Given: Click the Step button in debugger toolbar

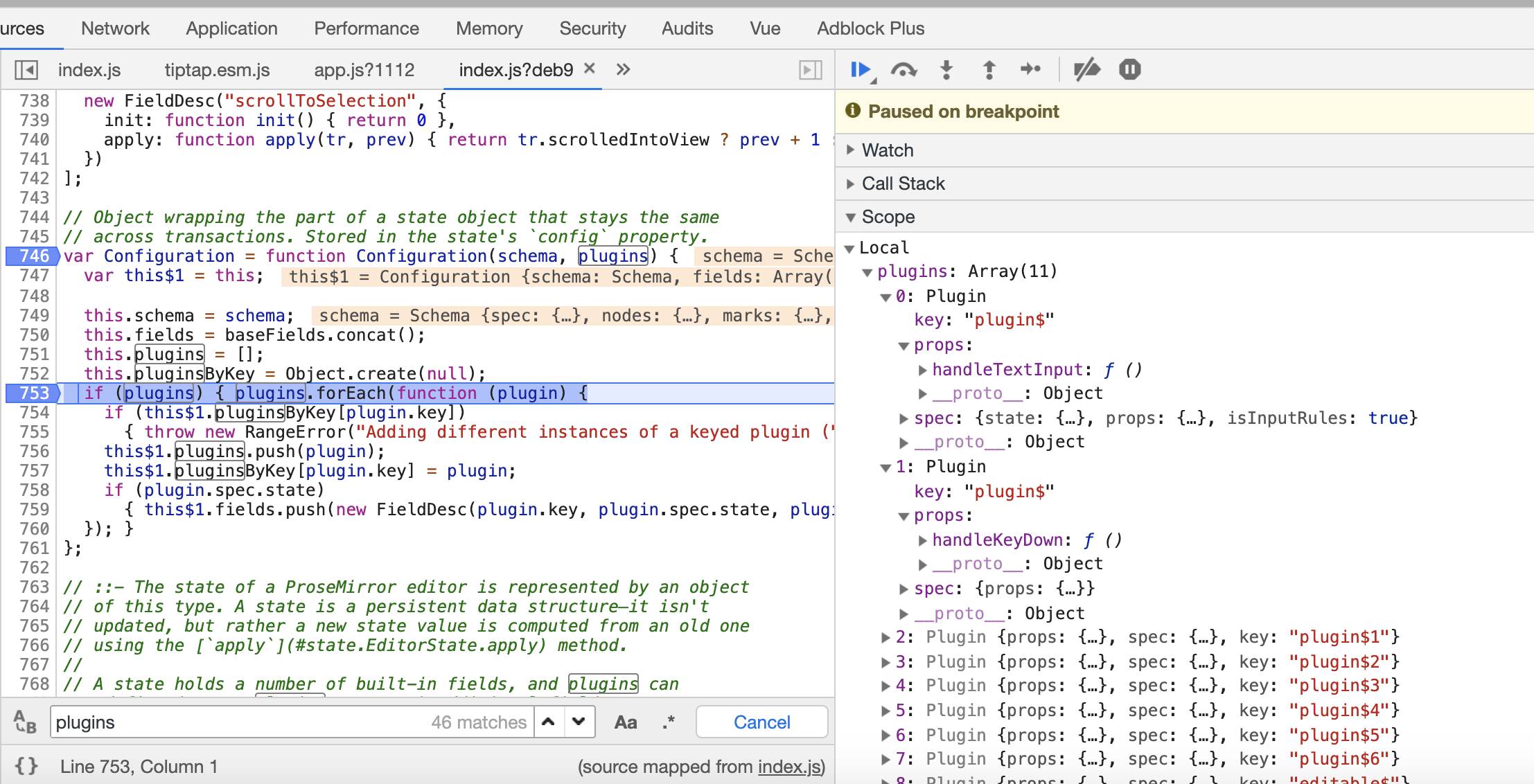Looking at the screenshot, I should (x=1031, y=69).
